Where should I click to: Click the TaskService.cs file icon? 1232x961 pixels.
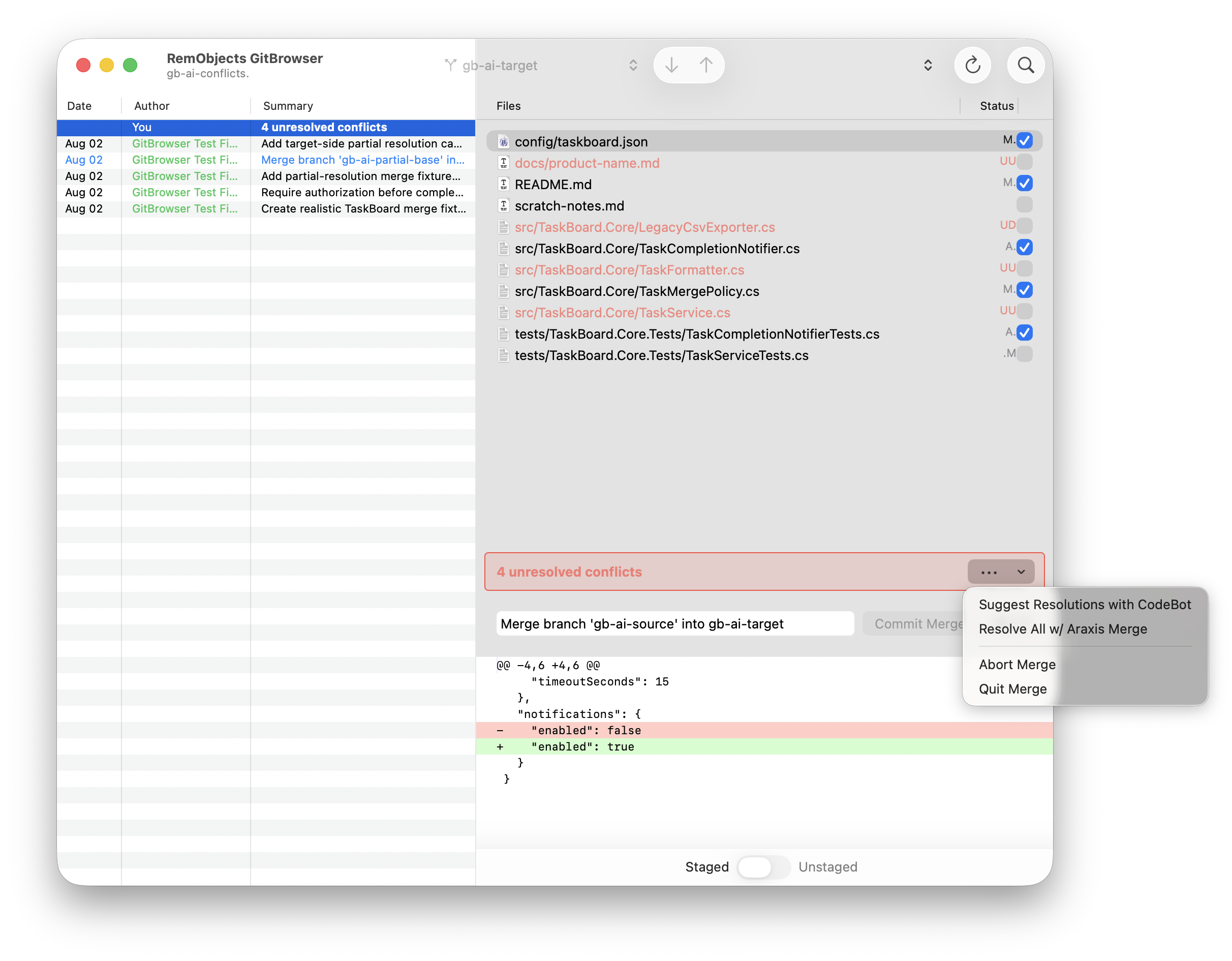point(504,313)
